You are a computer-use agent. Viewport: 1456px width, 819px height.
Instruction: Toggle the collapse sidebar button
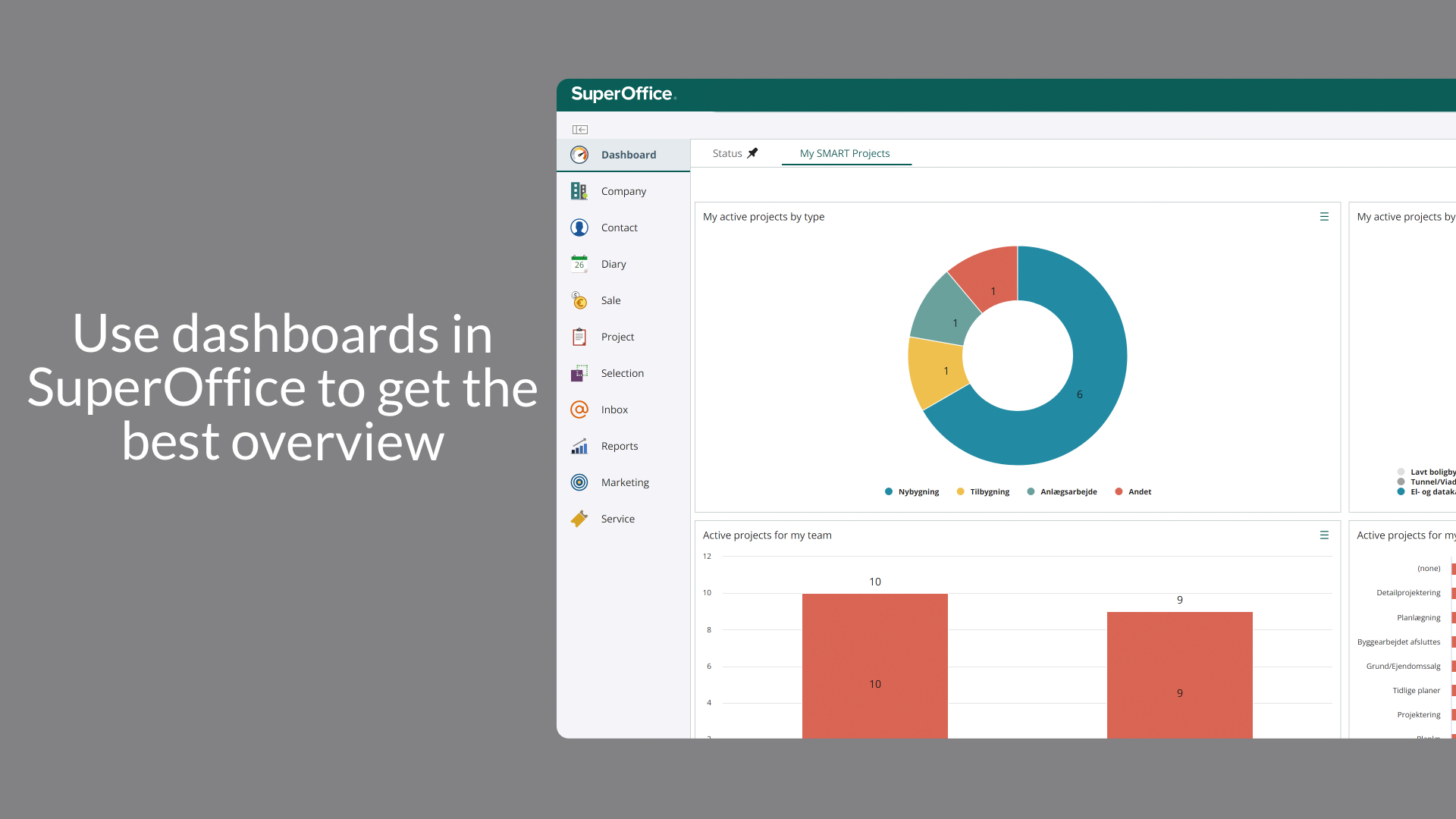[x=579, y=128]
